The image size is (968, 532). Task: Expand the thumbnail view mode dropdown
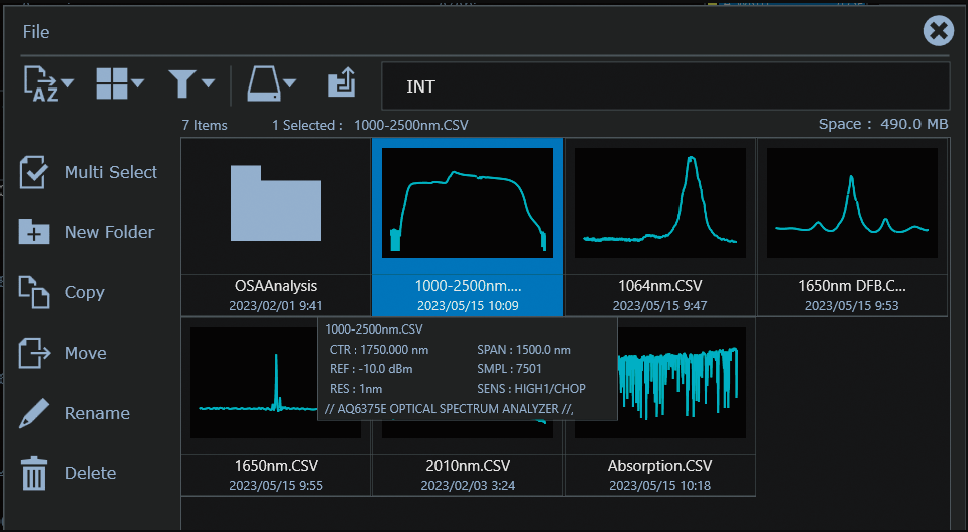pyautogui.click(x=119, y=86)
